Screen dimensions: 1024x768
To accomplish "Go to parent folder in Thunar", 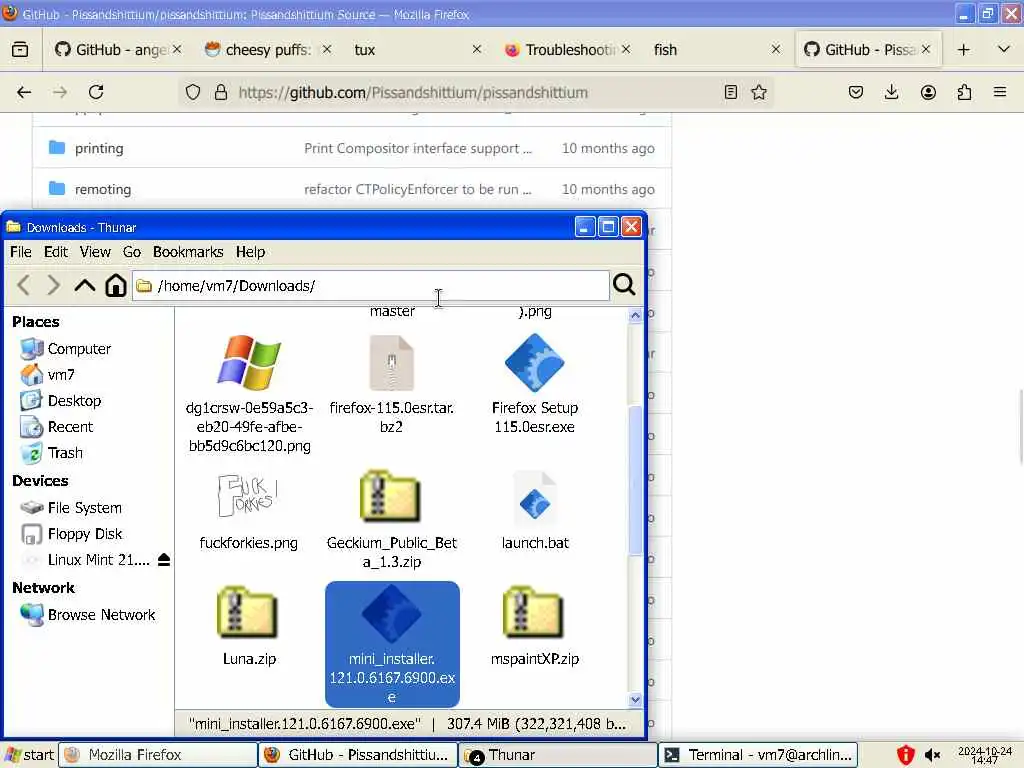I will [x=84, y=285].
